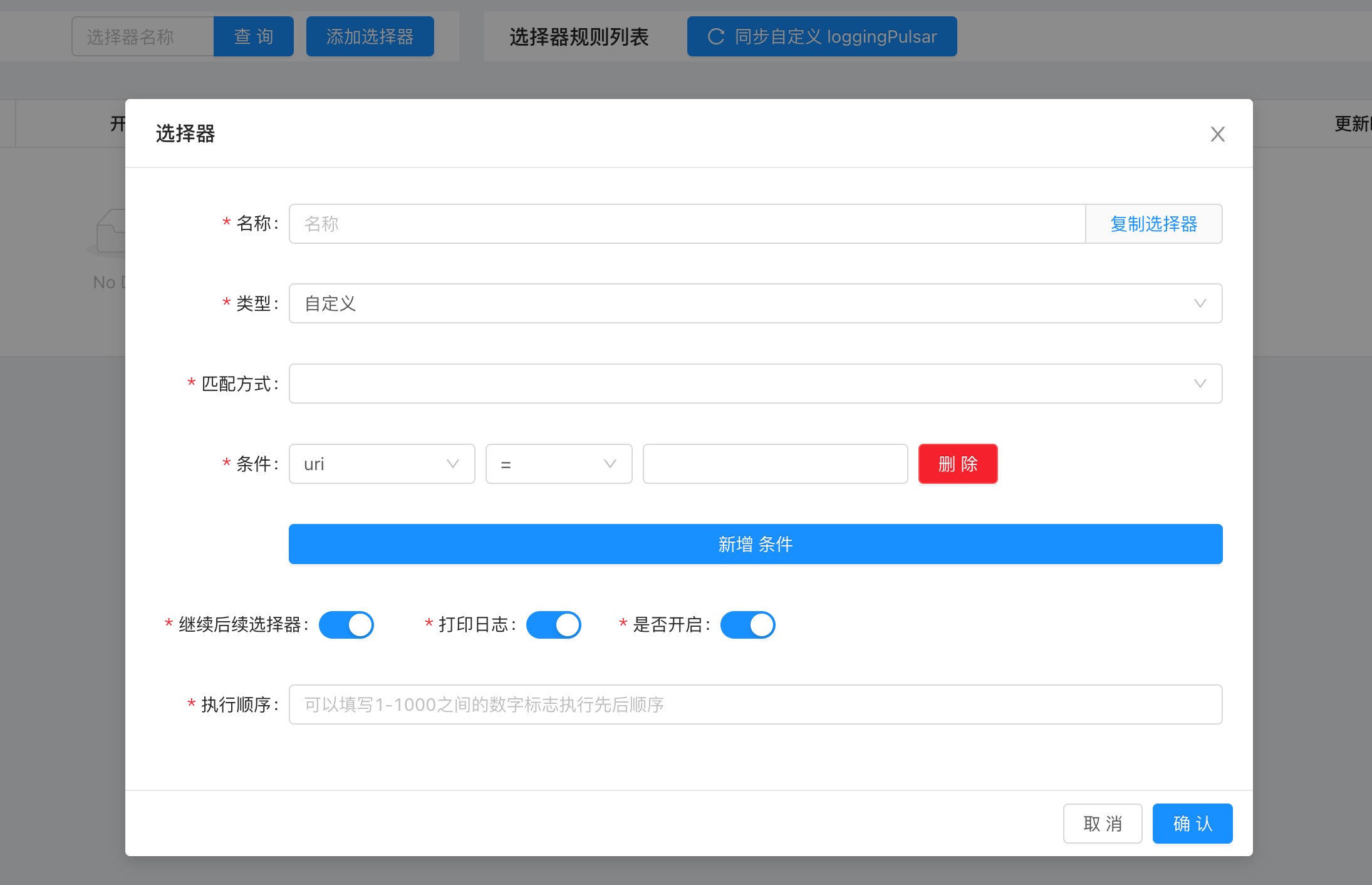Click arrow of the equals operator dropdown
This screenshot has height=885, width=1372.
pyautogui.click(x=610, y=464)
